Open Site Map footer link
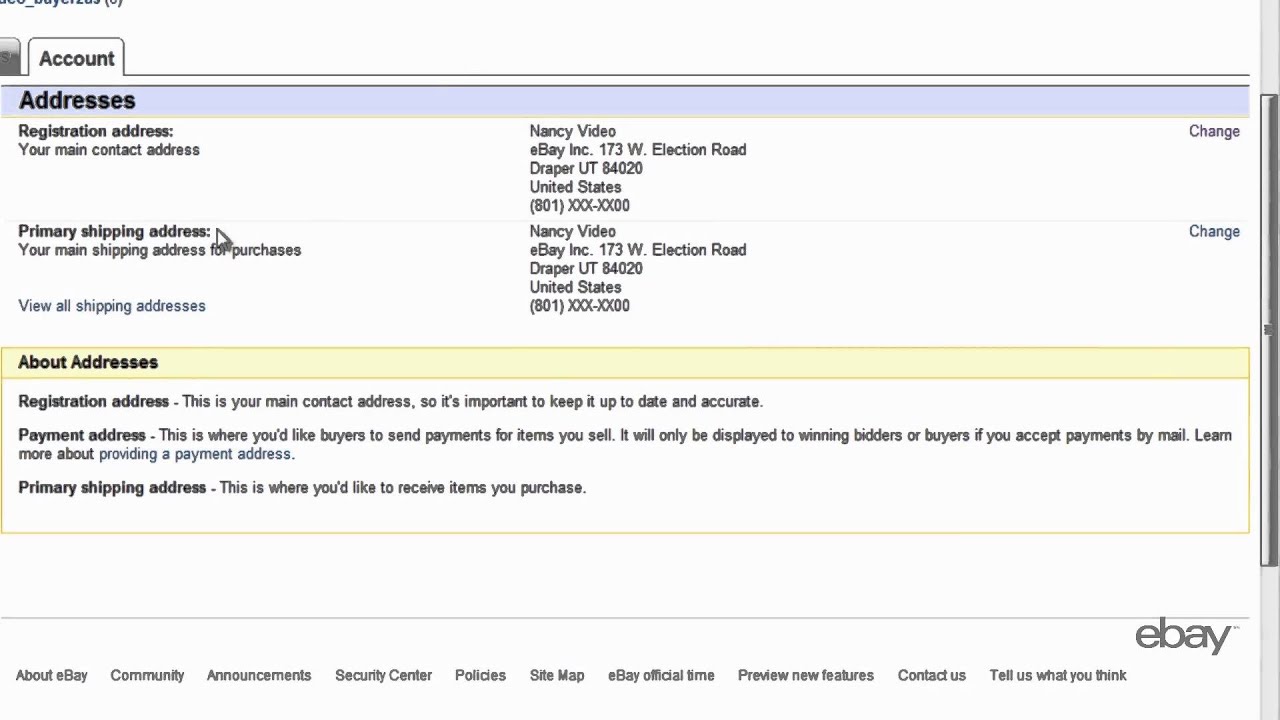The height and width of the screenshot is (720, 1280). tap(557, 675)
